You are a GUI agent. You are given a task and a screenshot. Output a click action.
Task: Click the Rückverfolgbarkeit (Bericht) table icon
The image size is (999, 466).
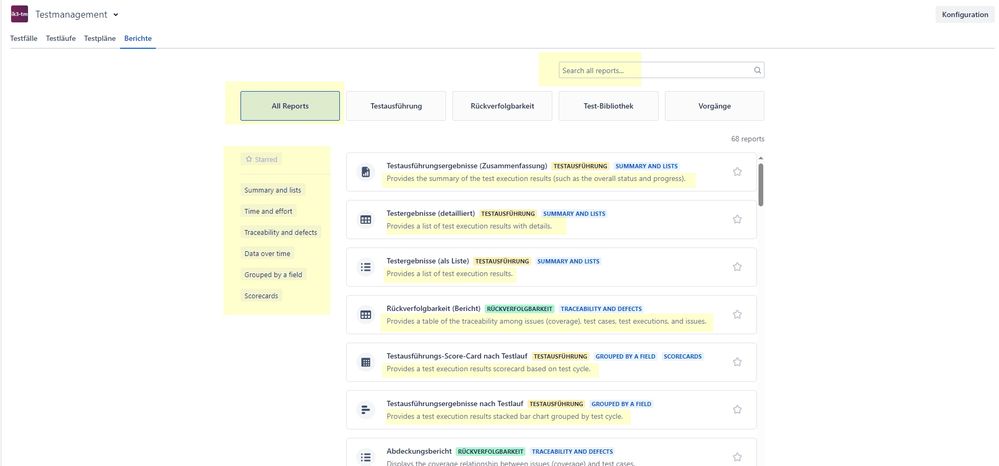pos(365,314)
